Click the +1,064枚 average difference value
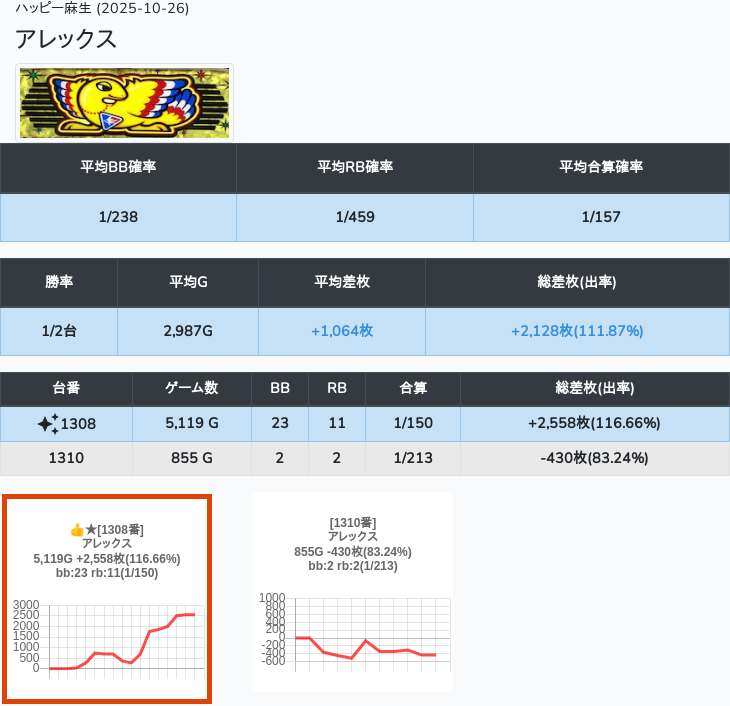The height and width of the screenshot is (706, 730). pyautogui.click(x=342, y=331)
